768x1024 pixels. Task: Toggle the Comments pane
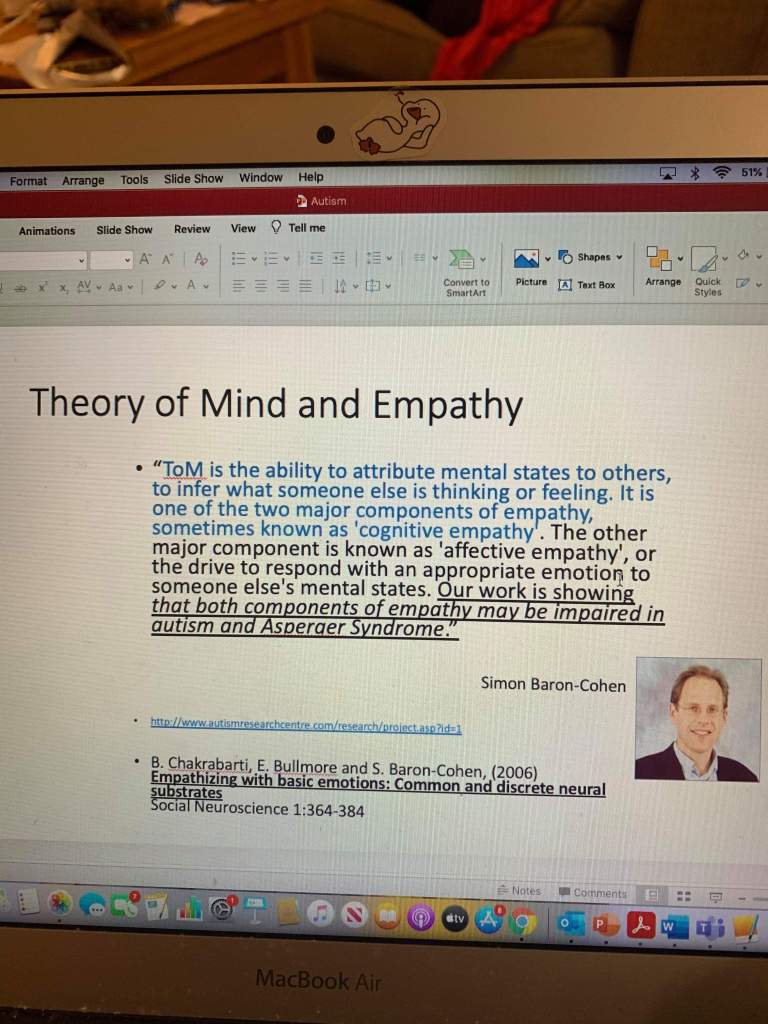[593, 893]
